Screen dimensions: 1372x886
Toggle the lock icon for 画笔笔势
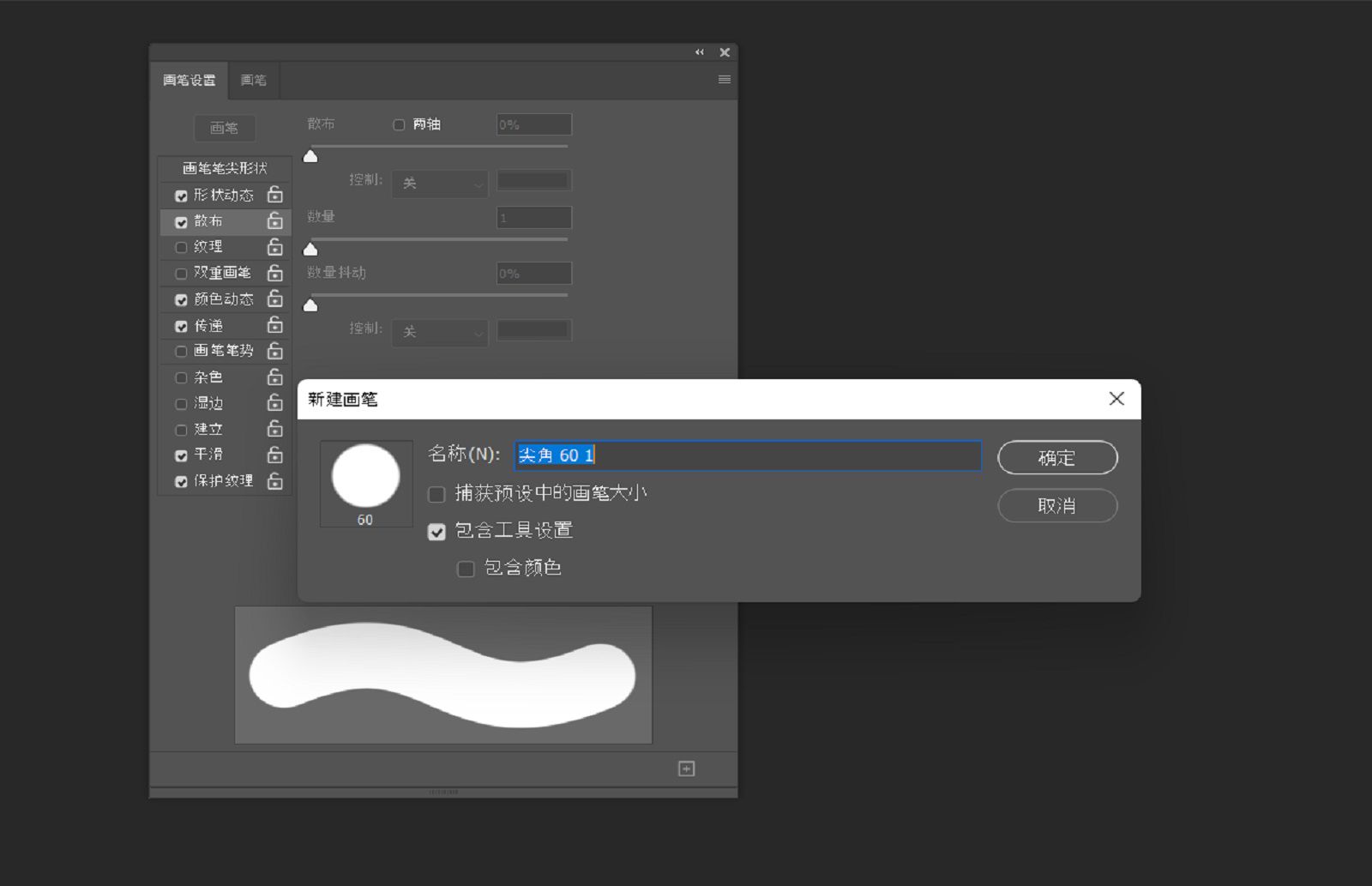click(x=274, y=351)
